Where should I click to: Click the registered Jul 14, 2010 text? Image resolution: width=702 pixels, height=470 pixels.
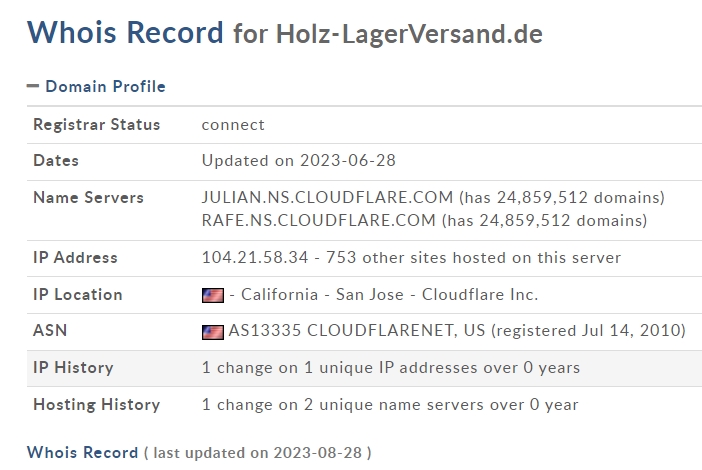[588, 330]
